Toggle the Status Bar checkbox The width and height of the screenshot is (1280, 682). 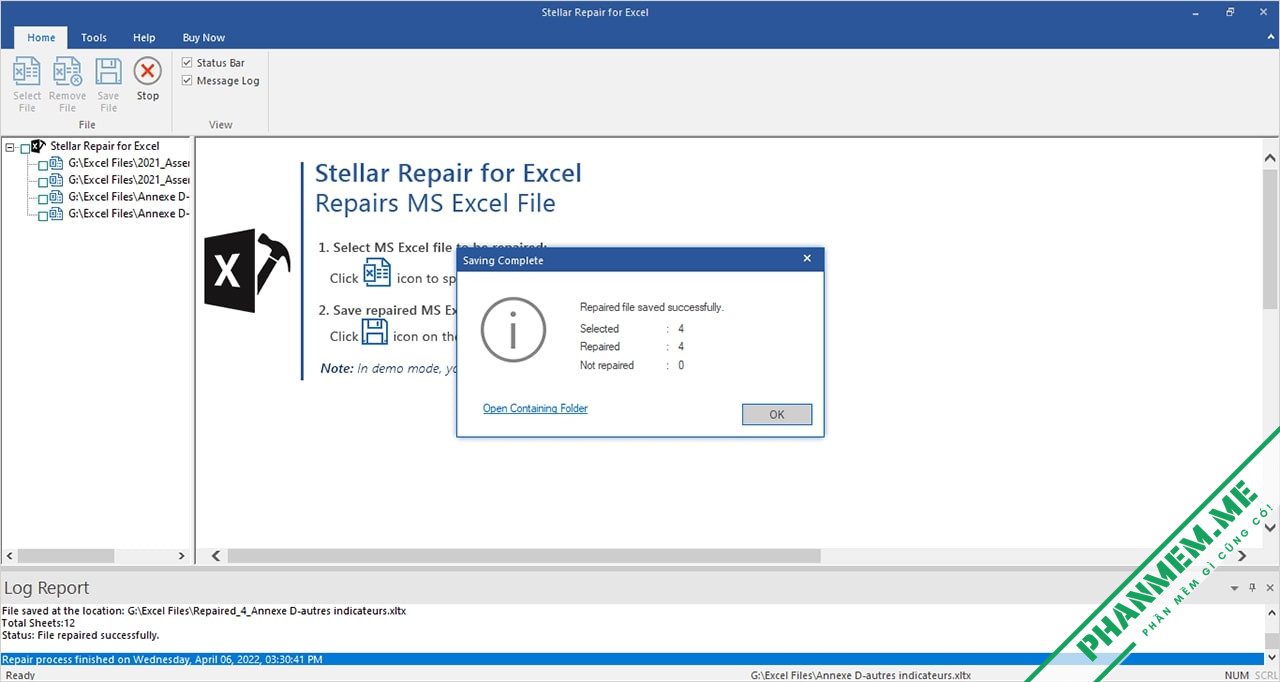[187, 63]
